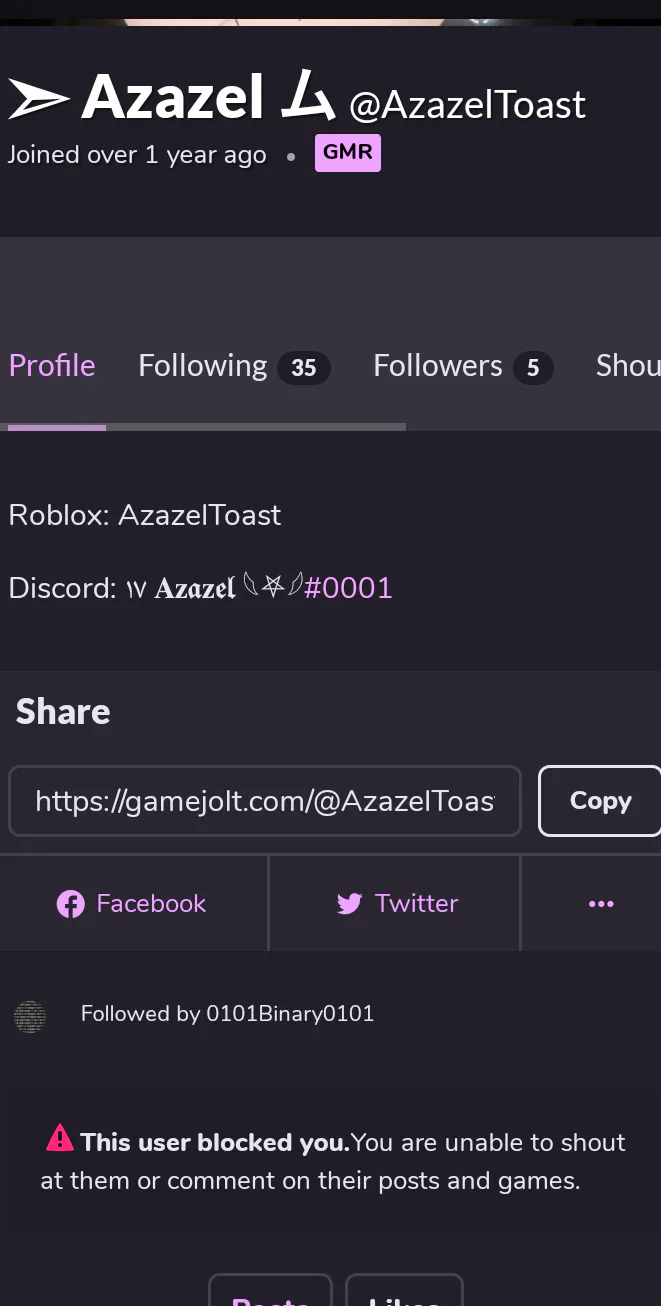Click the arrow icon before Azazel name
The width and height of the screenshot is (661, 1306).
tap(39, 99)
